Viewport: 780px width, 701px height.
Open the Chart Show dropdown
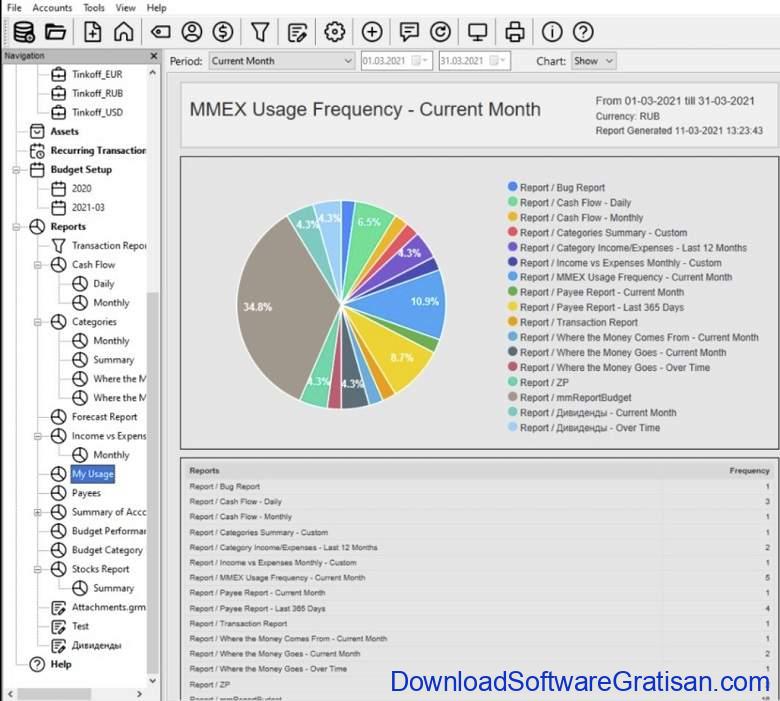click(594, 61)
